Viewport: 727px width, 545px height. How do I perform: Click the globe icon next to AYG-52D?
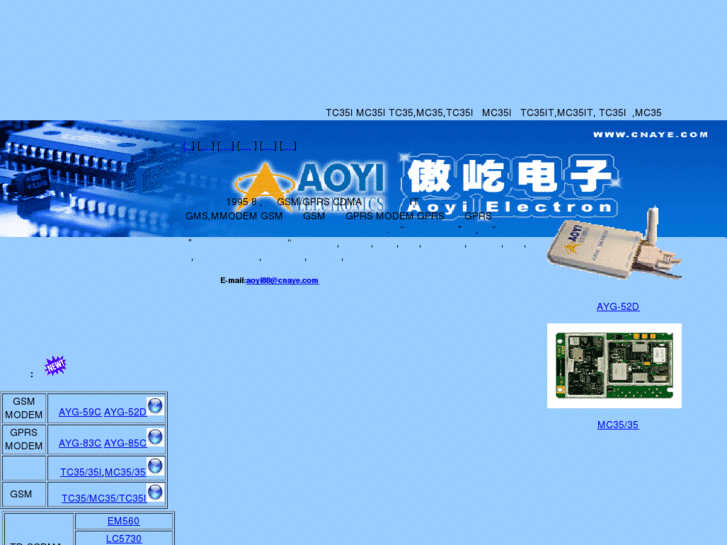(x=155, y=406)
